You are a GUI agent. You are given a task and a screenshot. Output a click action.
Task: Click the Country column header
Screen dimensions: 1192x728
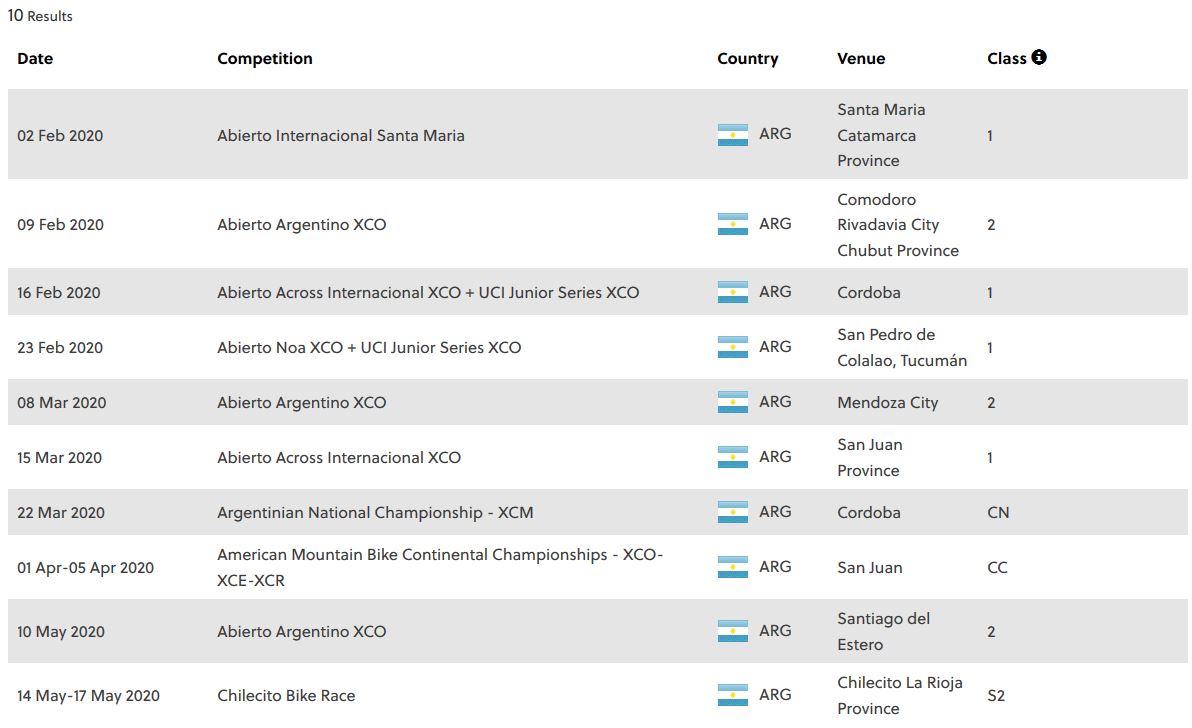(747, 59)
